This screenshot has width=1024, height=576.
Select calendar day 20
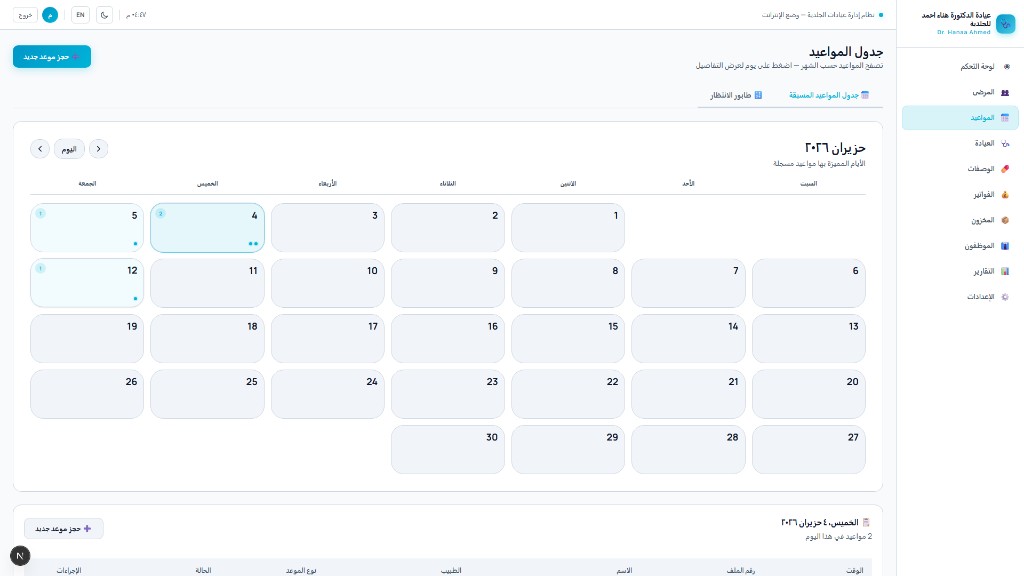click(x=808, y=394)
